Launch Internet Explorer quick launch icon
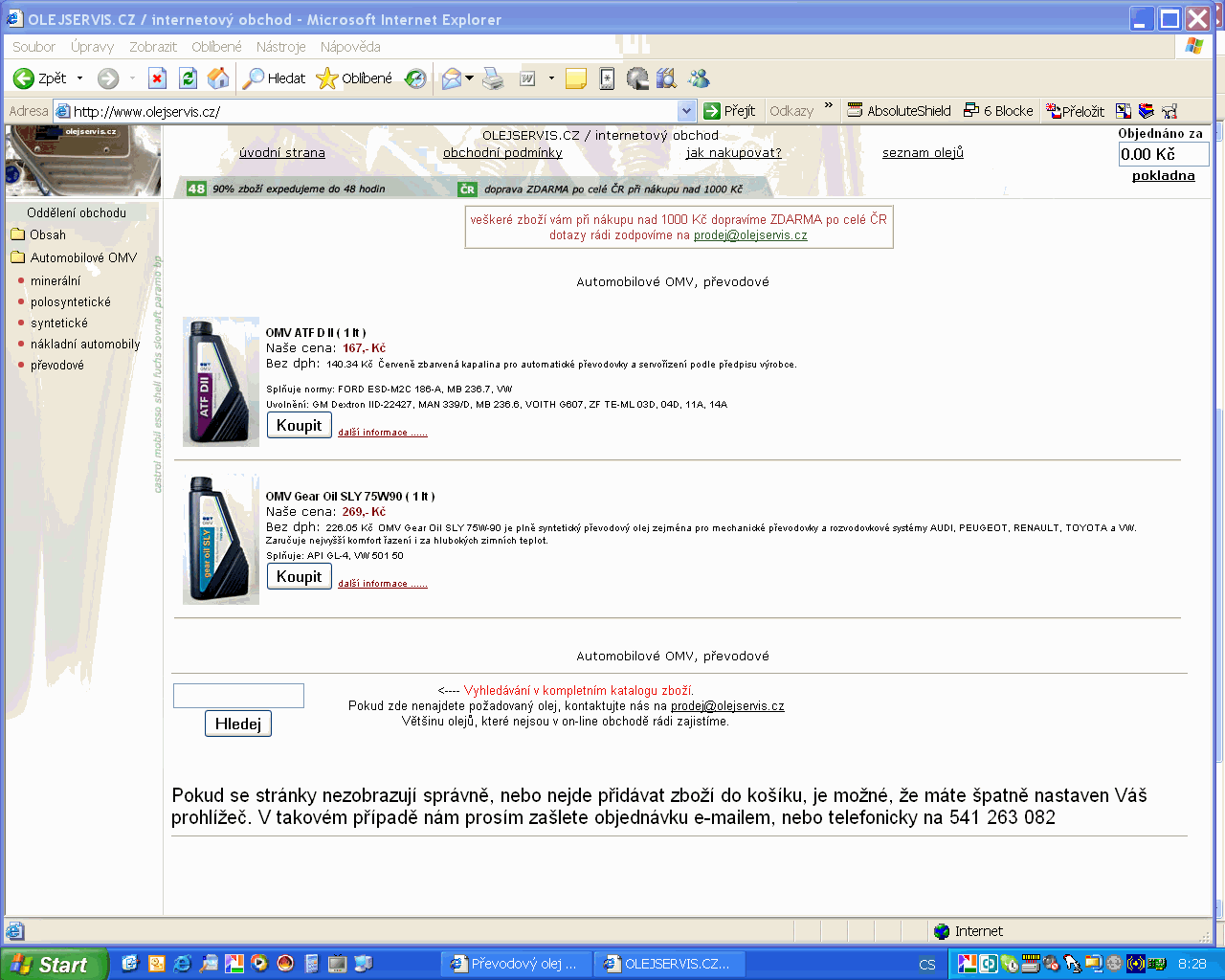The height and width of the screenshot is (980, 1225). pyautogui.click(x=182, y=964)
